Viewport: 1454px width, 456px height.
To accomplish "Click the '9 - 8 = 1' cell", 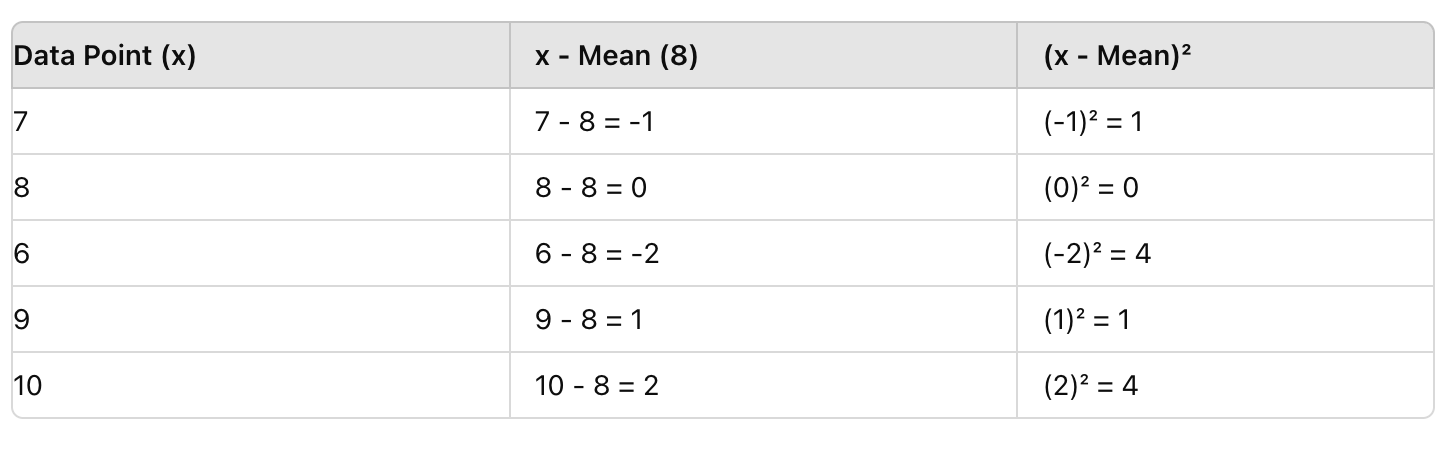I will [589, 320].
